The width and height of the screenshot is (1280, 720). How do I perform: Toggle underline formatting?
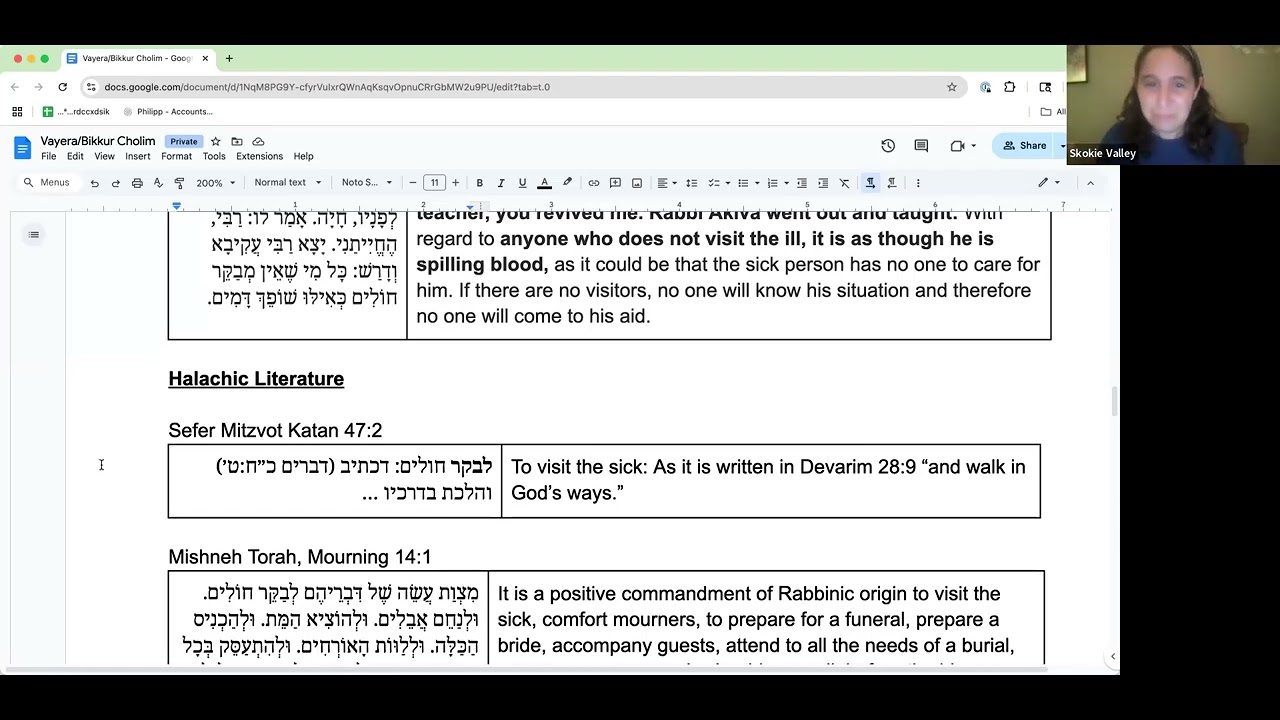[522, 183]
